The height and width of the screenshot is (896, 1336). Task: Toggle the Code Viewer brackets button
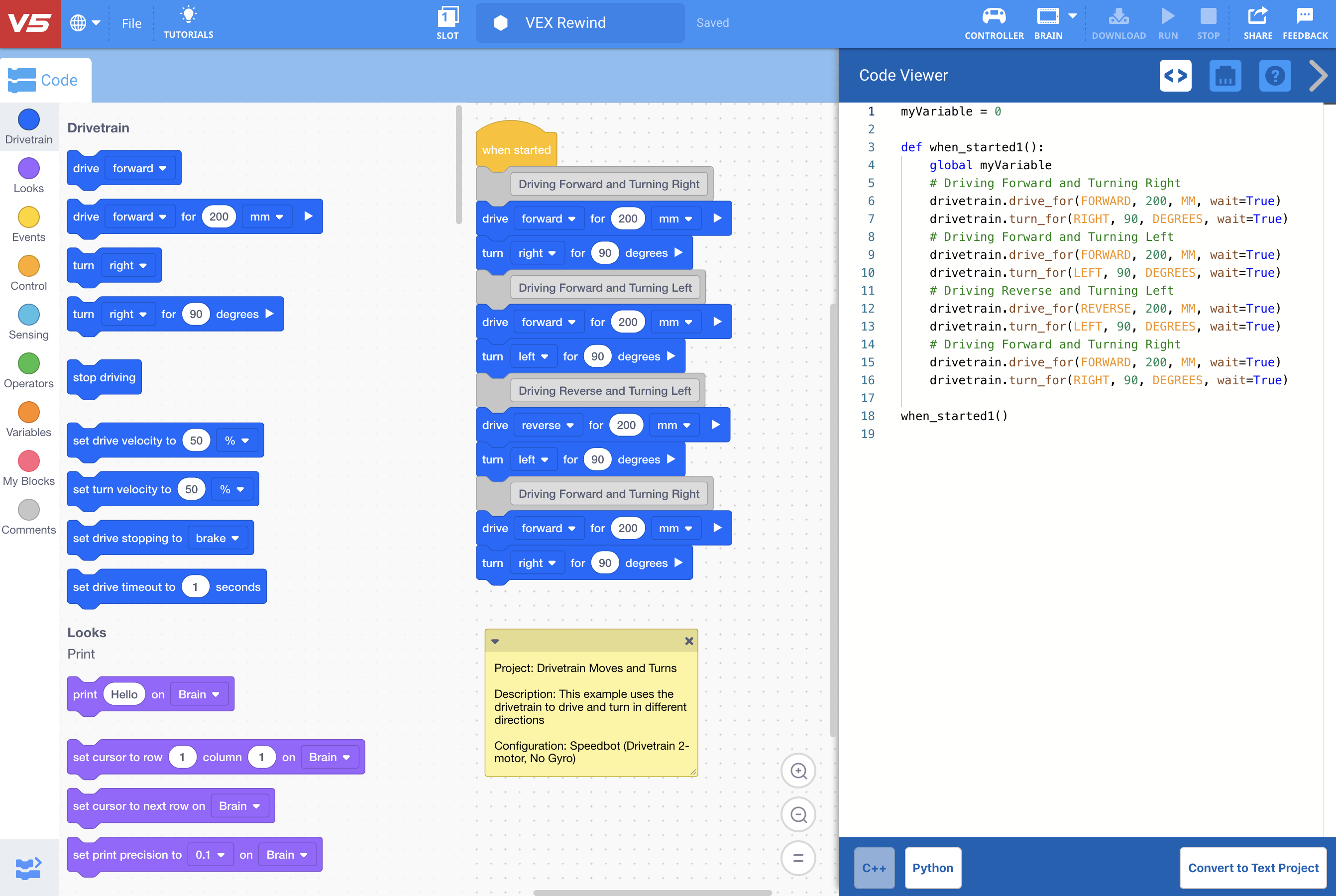[1175, 76]
